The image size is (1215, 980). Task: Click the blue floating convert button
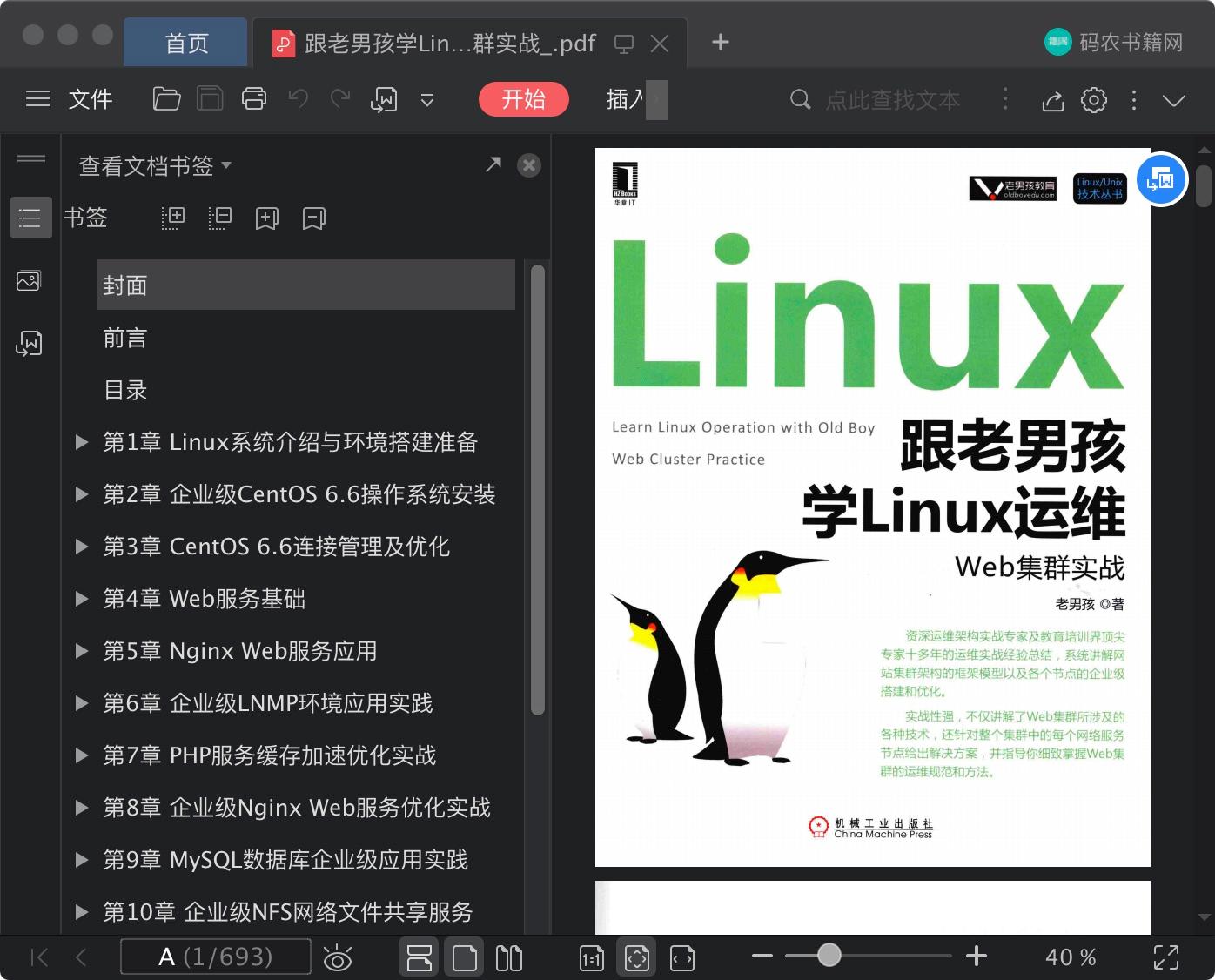coord(1162,179)
